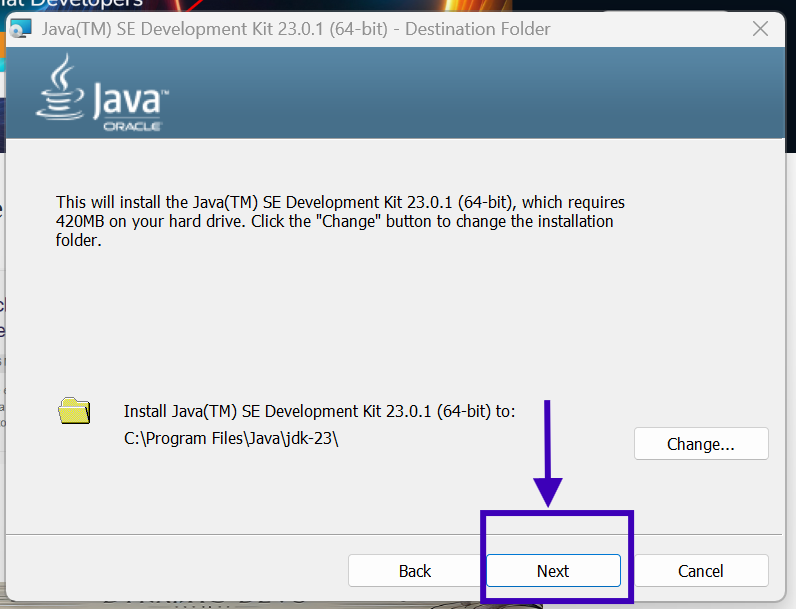Click the window title "Destination Folder"
Viewport: 796px width, 609px height.
click(478, 29)
